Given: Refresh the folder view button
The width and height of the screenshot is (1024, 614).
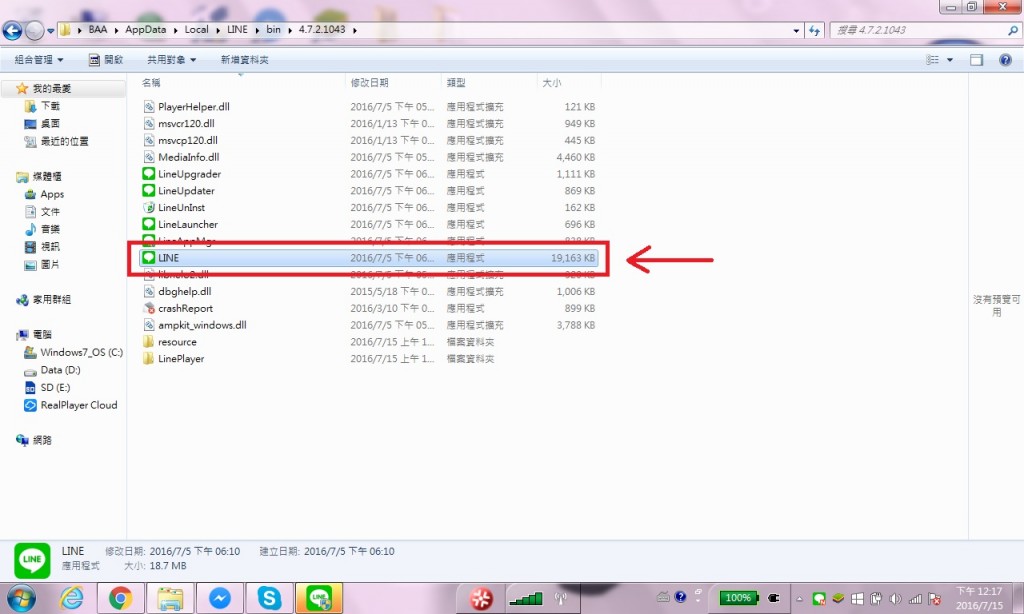Looking at the screenshot, I should point(814,30).
